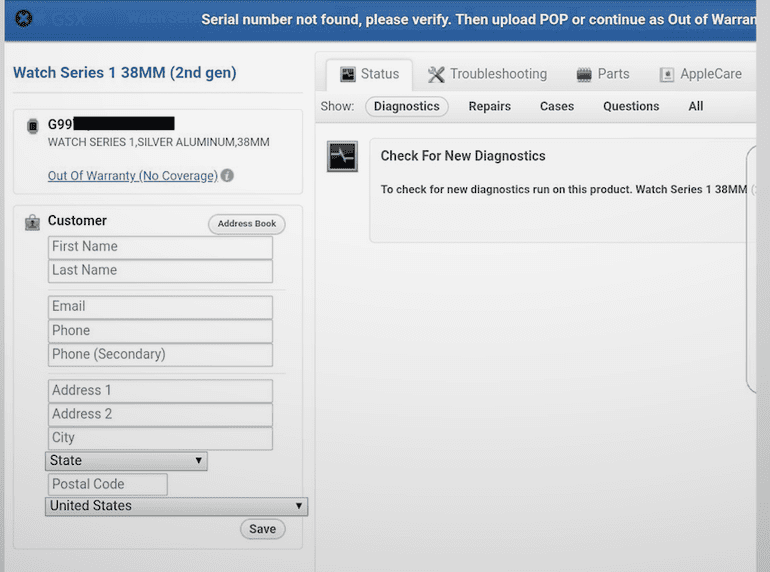Open the Address Book
Viewport: 770px width, 572px height.
246,224
